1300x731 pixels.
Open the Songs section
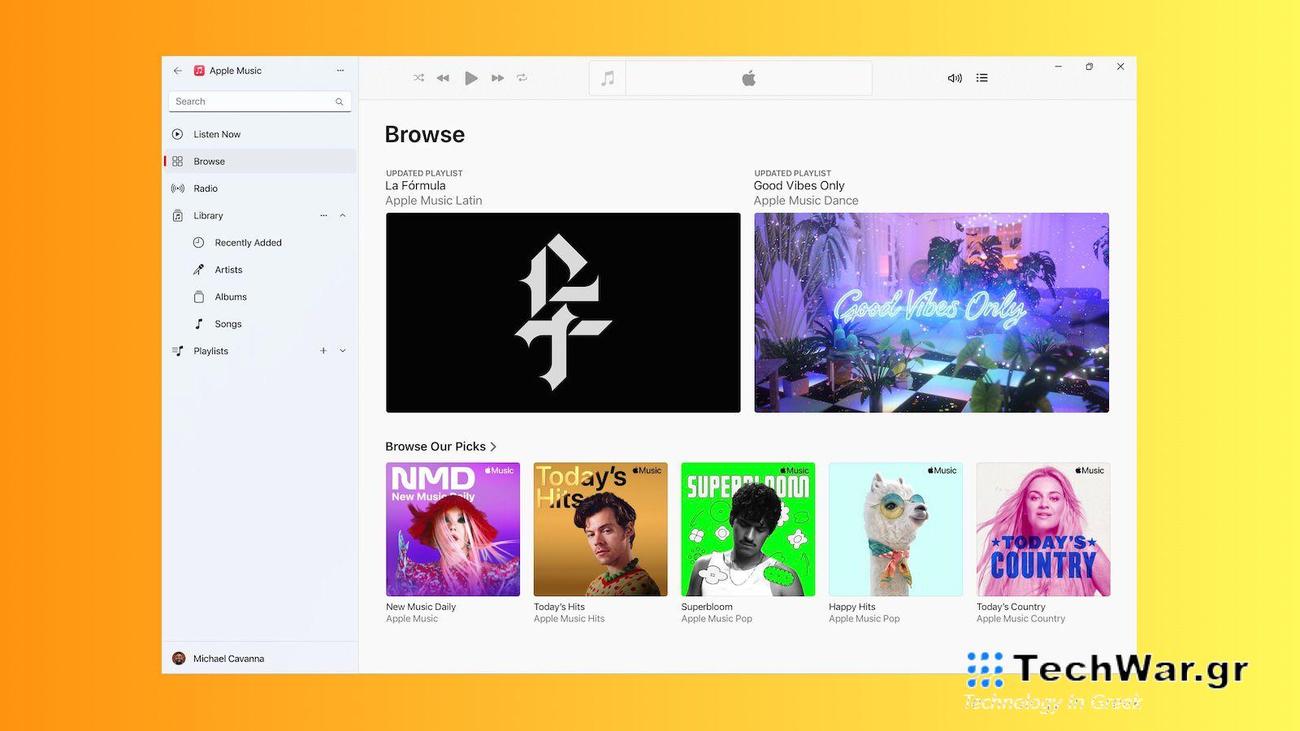pyautogui.click(x=228, y=323)
